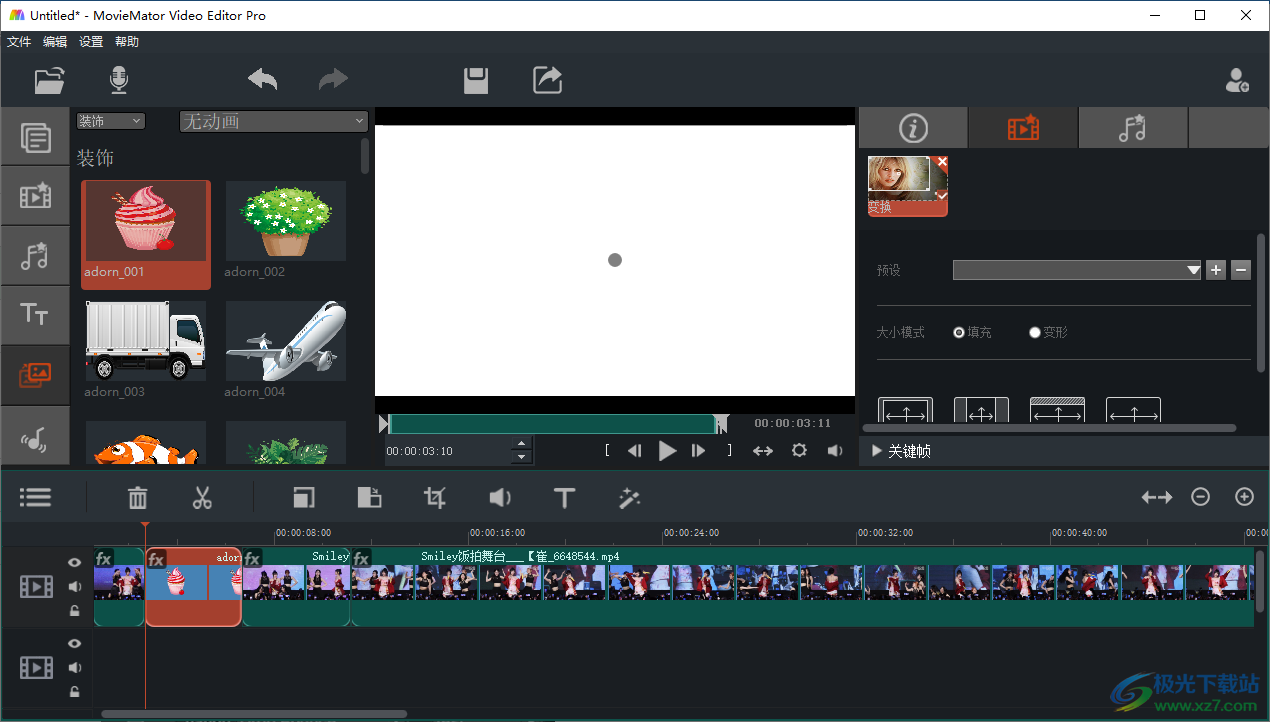Delete the selected clip with the trash icon
This screenshot has width=1270, height=722.
(138, 497)
